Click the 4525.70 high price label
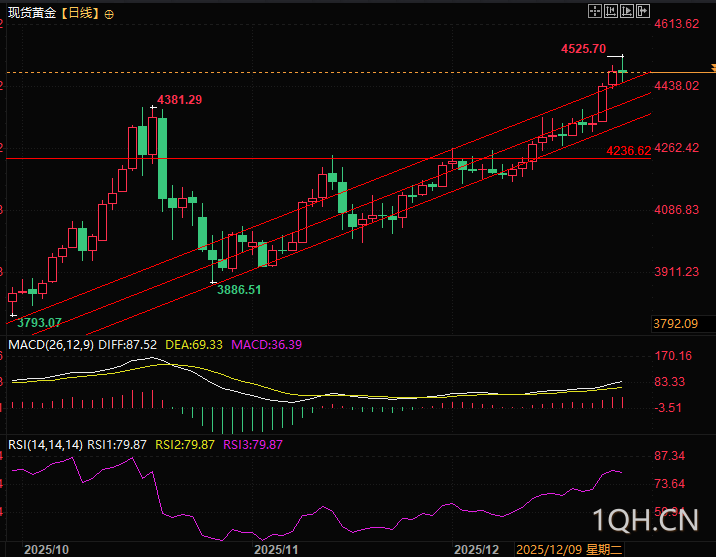Viewport: 716px width, 557px height. tap(583, 48)
